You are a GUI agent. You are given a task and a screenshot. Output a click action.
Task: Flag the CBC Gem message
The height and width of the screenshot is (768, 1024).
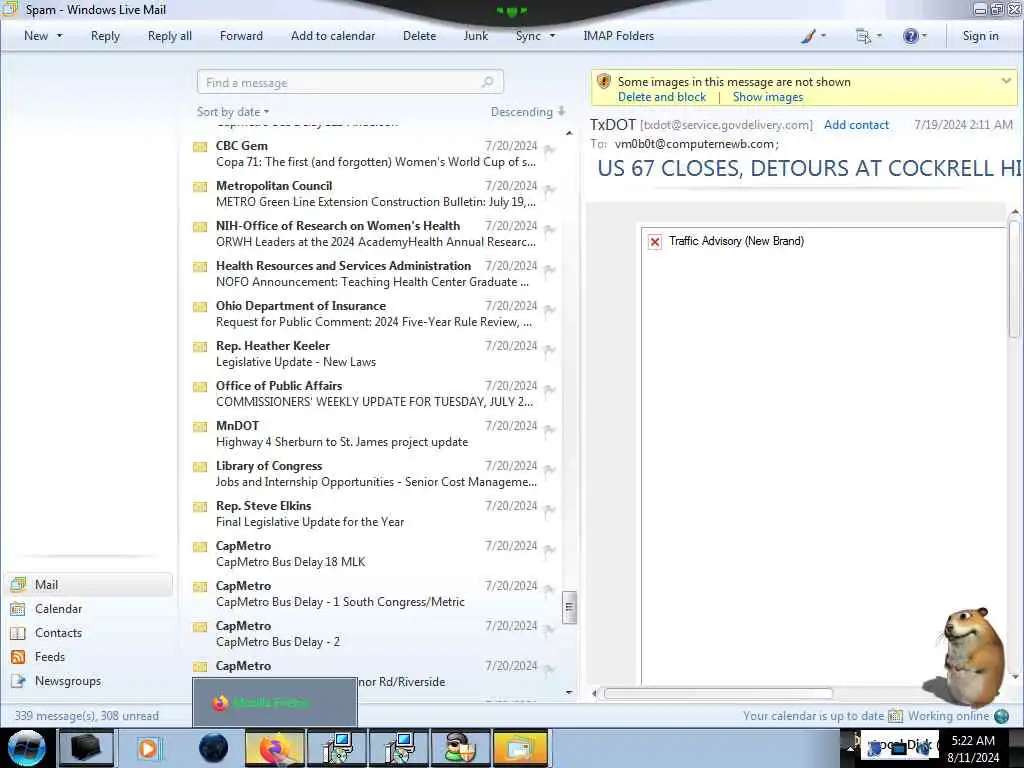coord(549,150)
